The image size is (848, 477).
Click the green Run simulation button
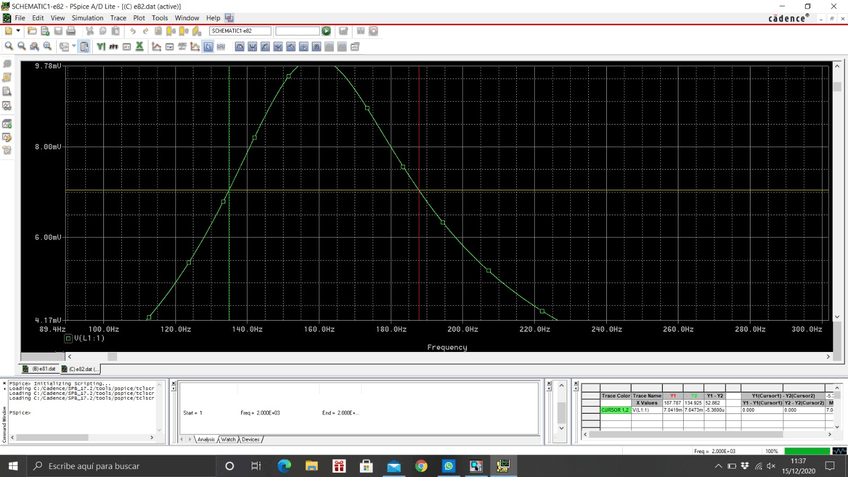pos(327,31)
